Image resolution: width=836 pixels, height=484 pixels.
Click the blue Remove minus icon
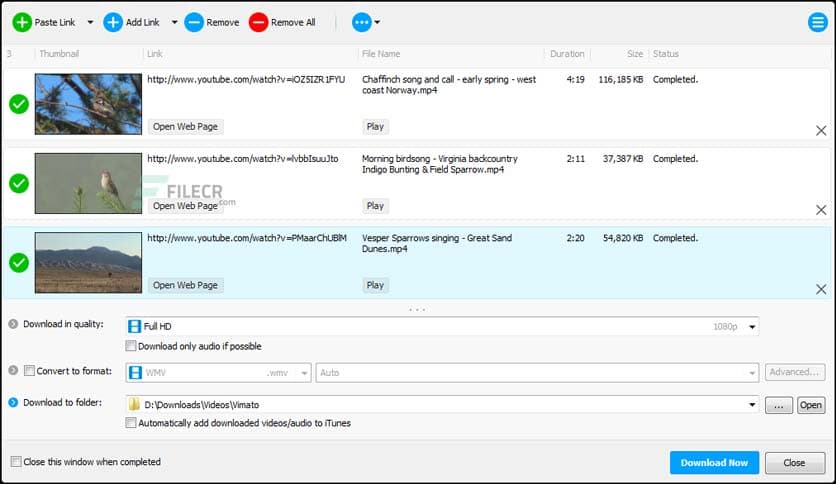pos(194,22)
